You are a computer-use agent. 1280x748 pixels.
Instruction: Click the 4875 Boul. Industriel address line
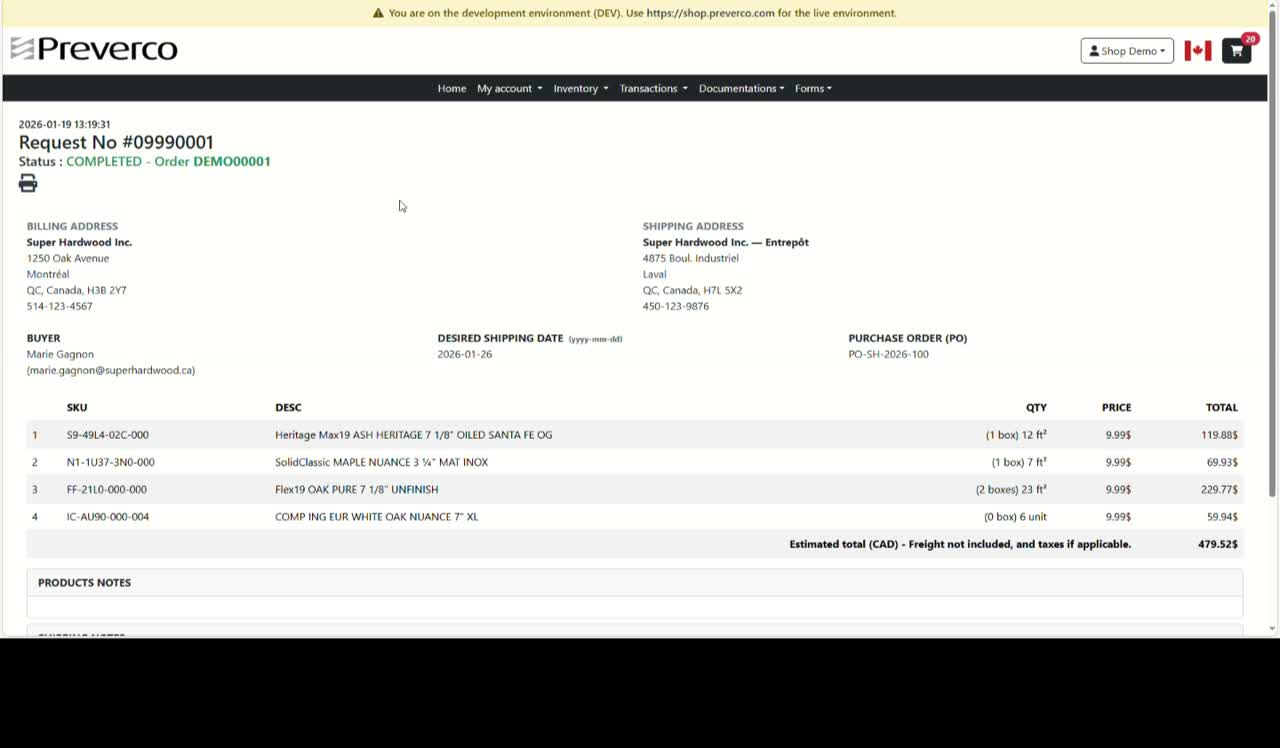click(x=691, y=258)
